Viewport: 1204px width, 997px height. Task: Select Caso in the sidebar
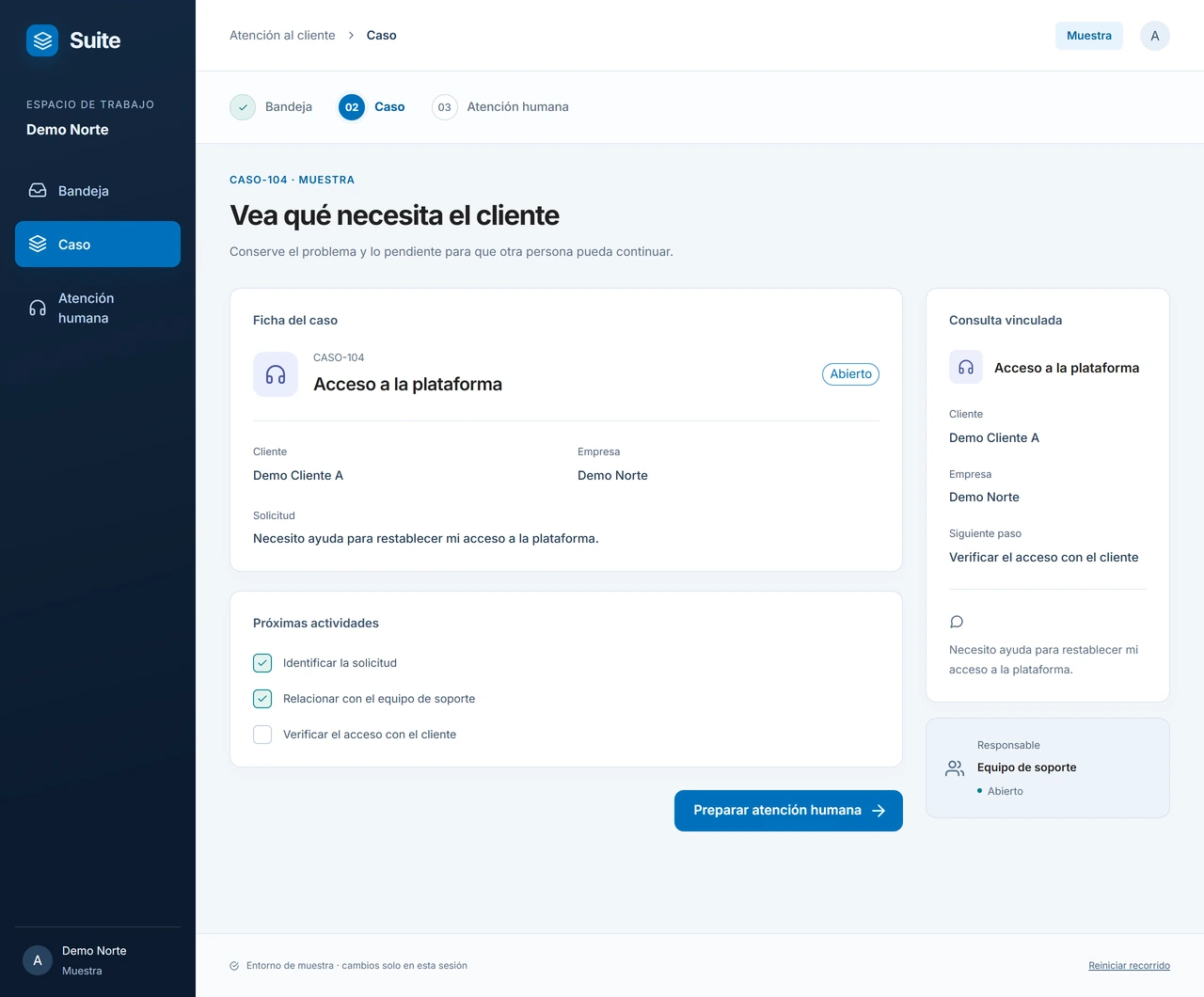click(x=98, y=245)
